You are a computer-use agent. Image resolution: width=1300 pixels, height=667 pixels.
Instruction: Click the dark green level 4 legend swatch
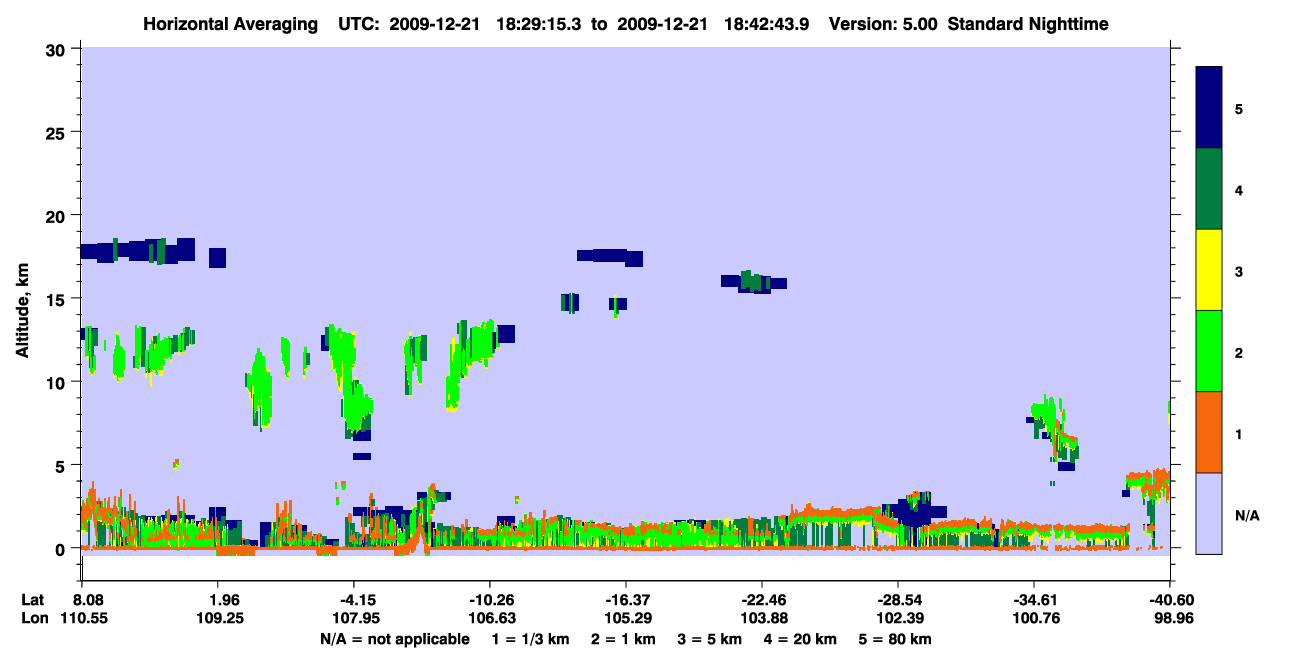1209,189
